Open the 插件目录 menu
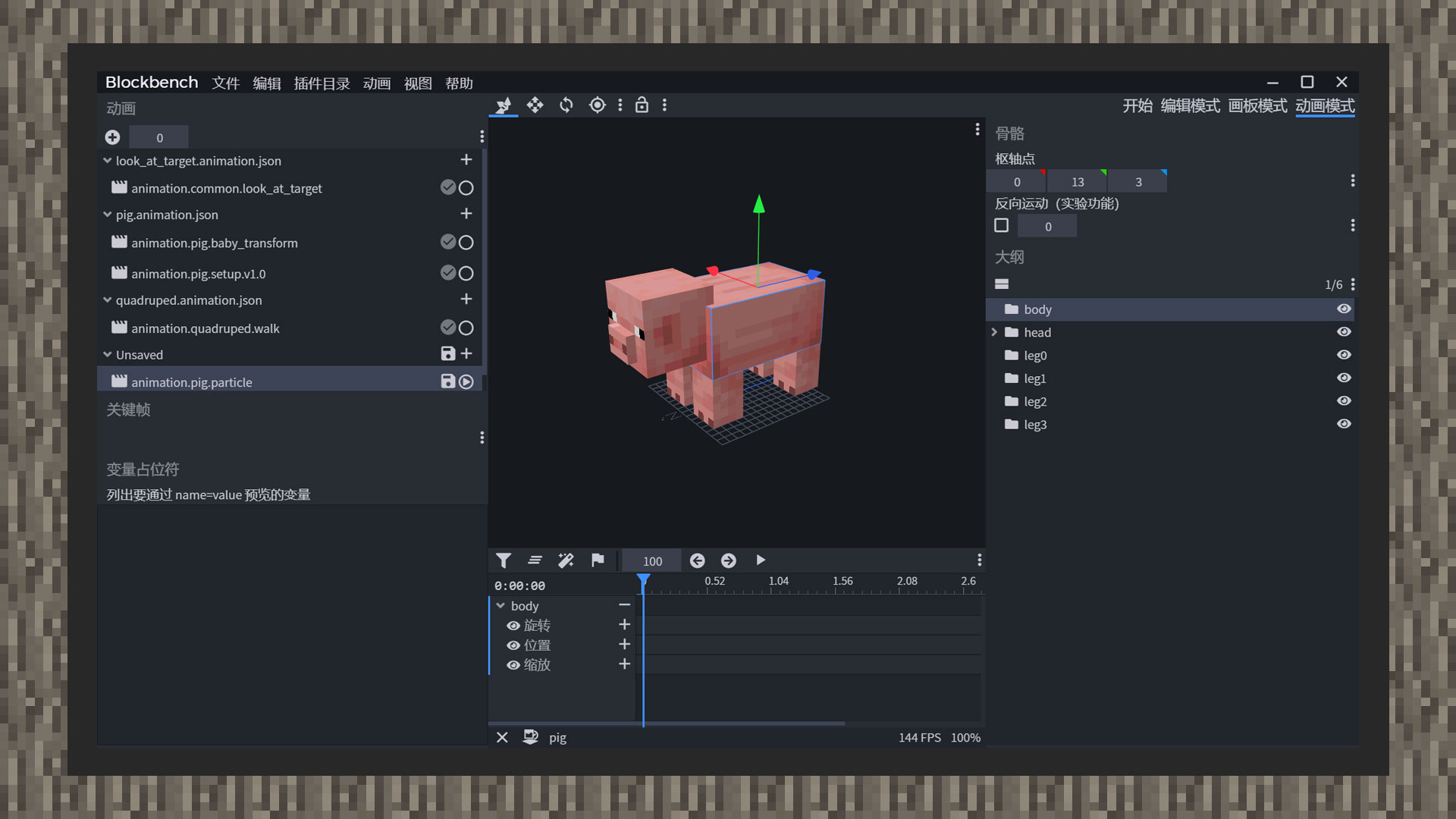The image size is (1456, 819). coord(322,83)
